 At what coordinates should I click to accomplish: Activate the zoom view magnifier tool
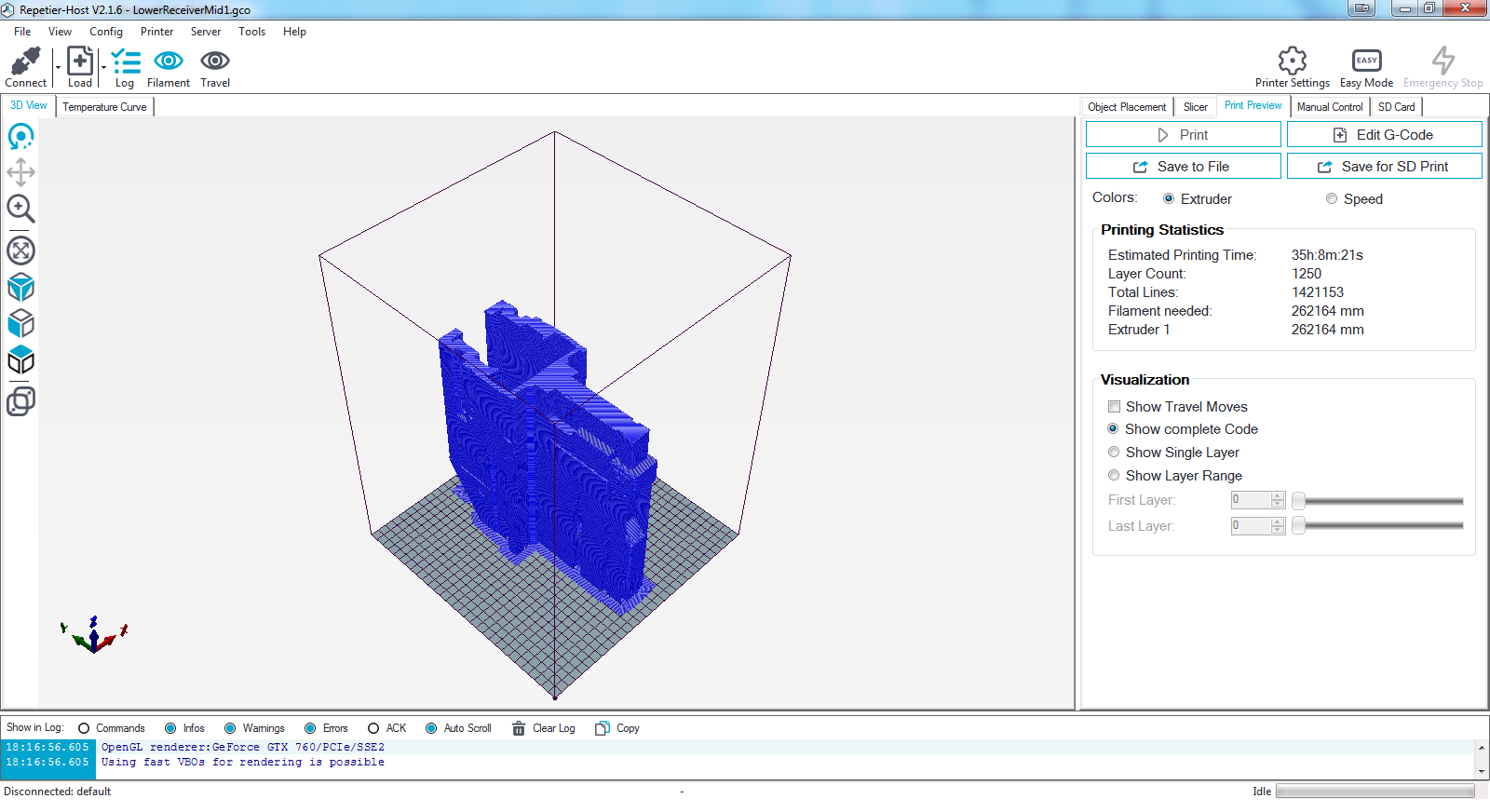point(20,209)
